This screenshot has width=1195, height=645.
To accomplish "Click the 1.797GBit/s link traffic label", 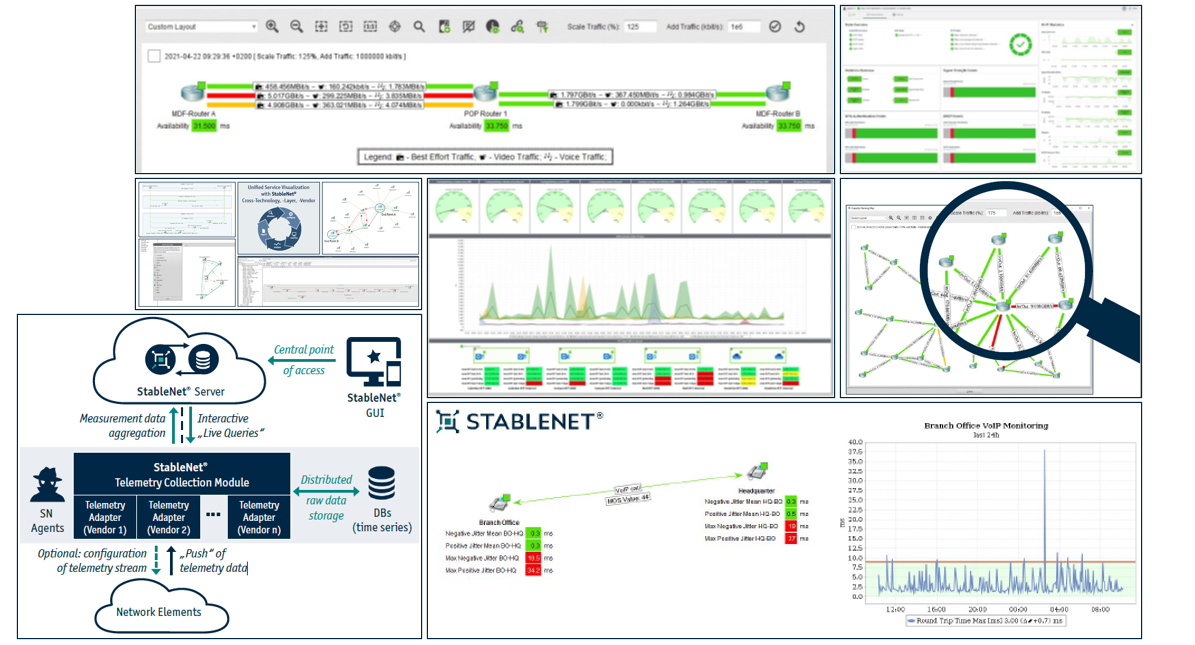I will point(632,95).
